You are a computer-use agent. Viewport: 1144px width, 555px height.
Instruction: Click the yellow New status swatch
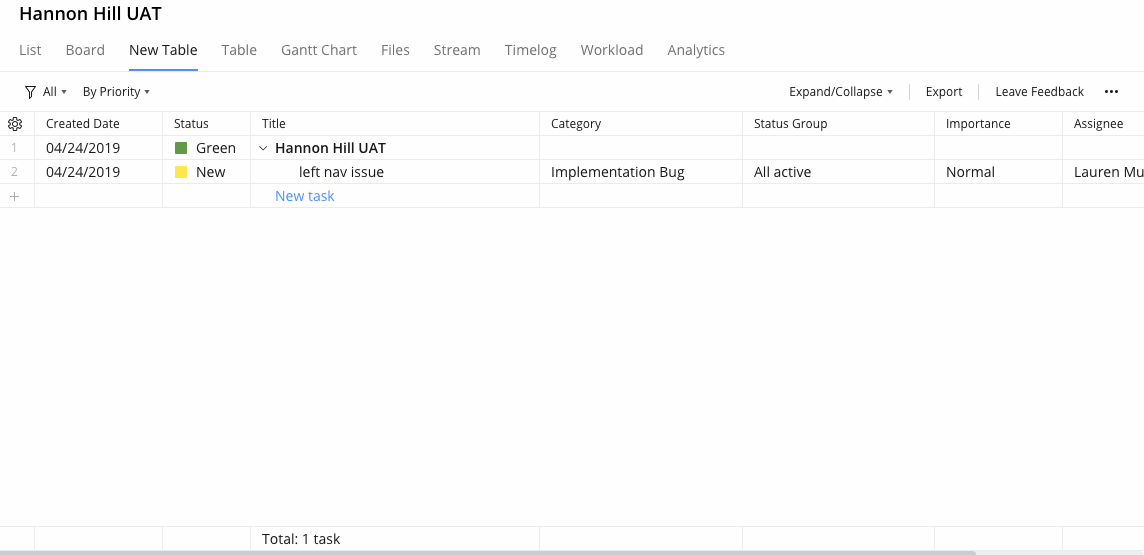[181, 172]
